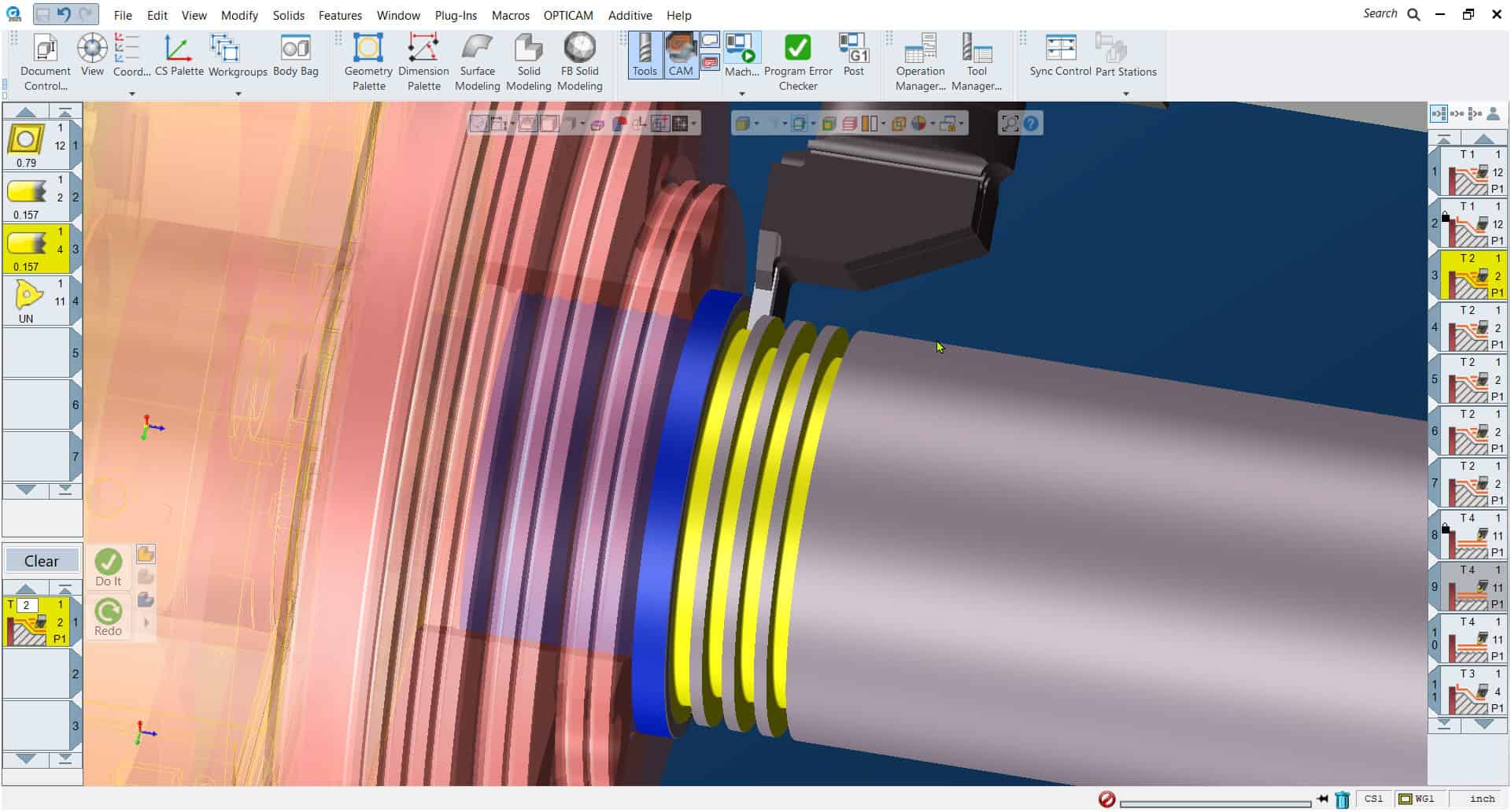Open the Solids menu
The image size is (1511, 812).
click(x=289, y=15)
